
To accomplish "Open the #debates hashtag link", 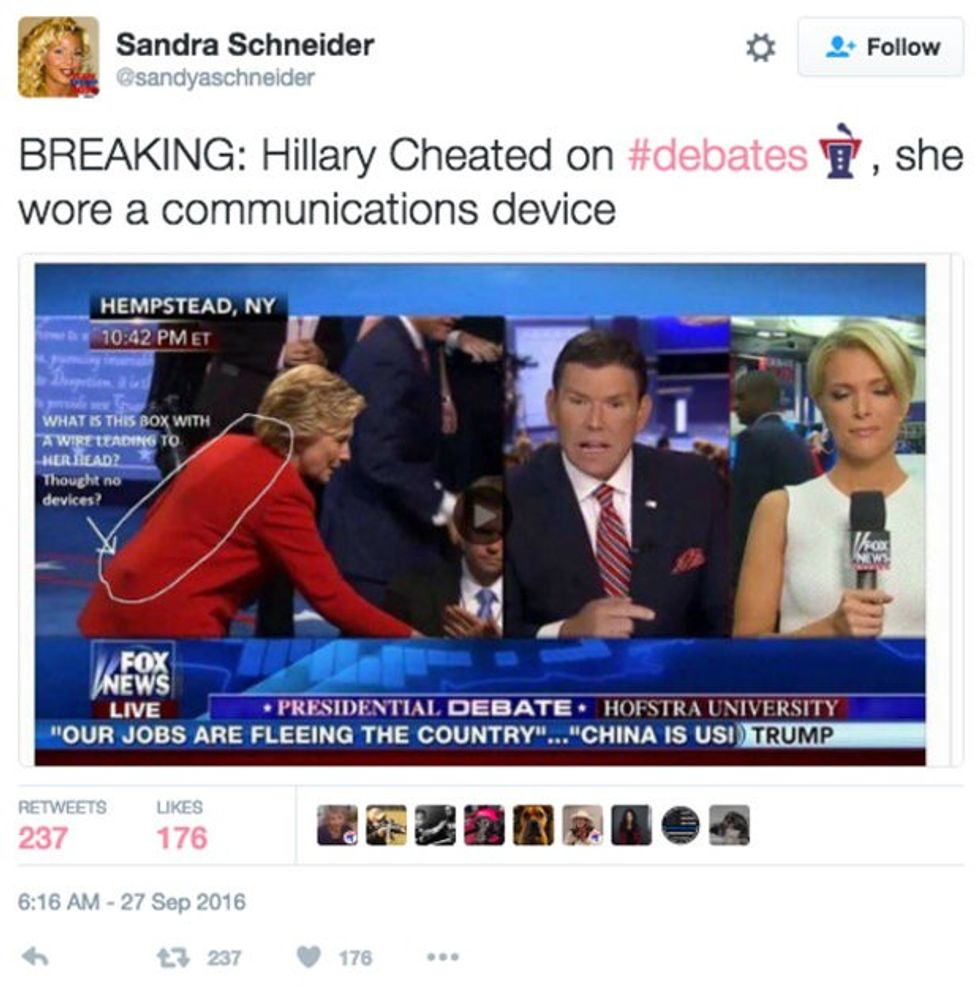I will [718, 155].
